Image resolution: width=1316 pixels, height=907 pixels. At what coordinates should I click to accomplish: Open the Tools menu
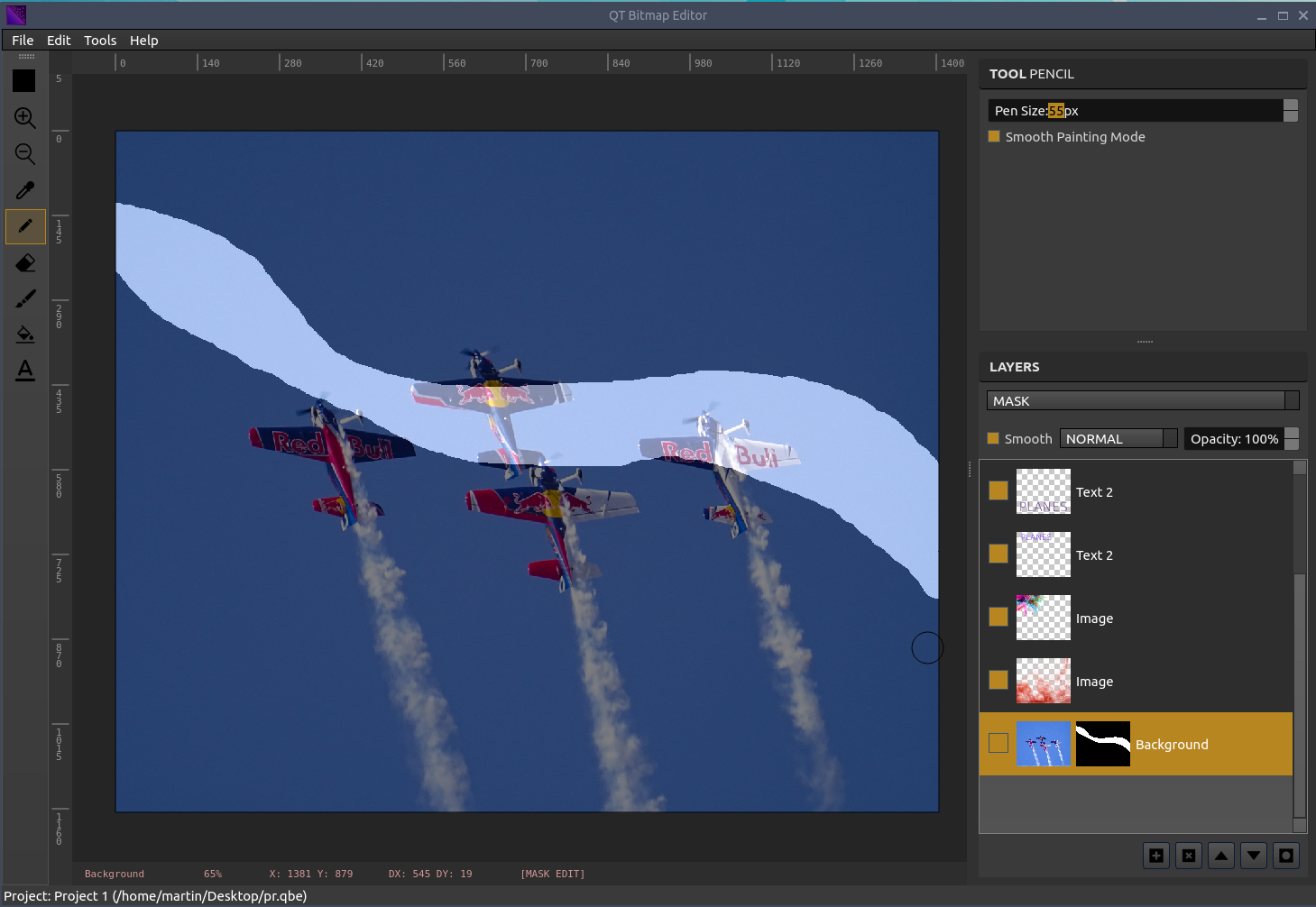pyautogui.click(x=100, y=41)
